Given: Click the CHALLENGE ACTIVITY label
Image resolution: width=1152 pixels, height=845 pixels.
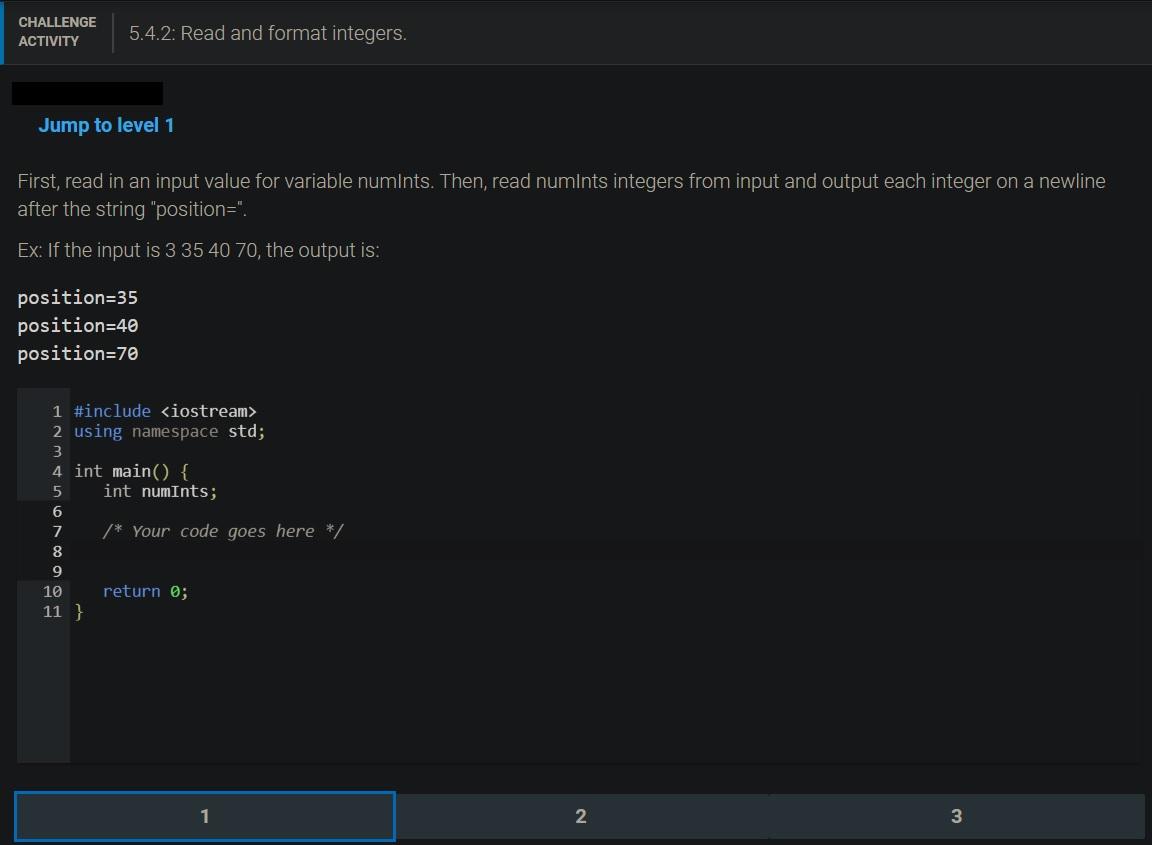Looking at the screenshot, I should (57, 31).
